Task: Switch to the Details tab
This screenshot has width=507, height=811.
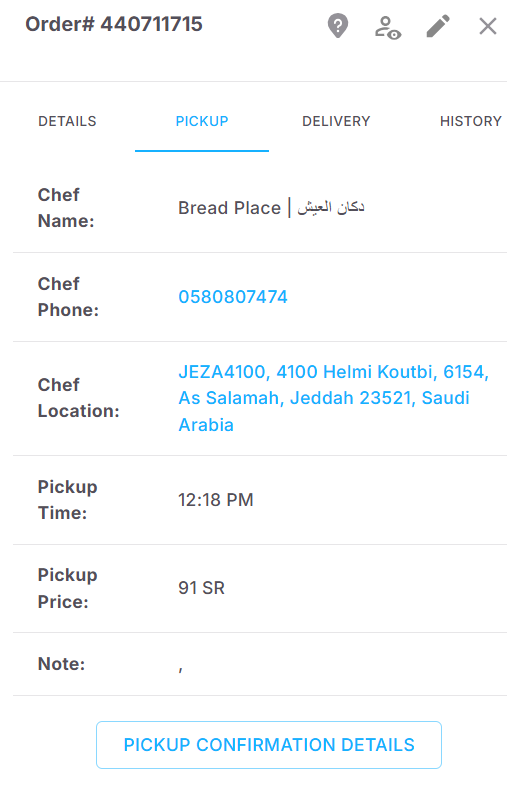Action: [67, 121]
